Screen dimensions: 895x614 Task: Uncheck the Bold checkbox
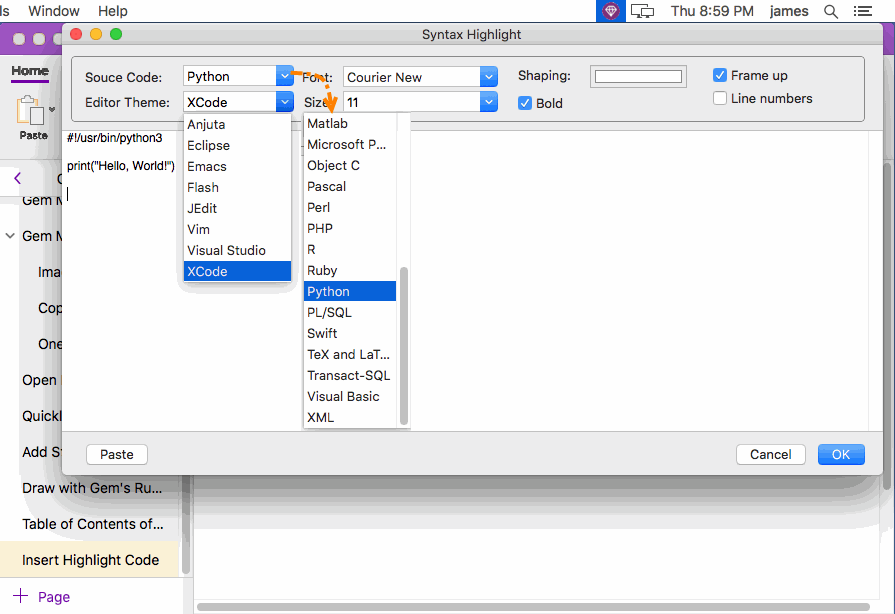coord(525,103)
